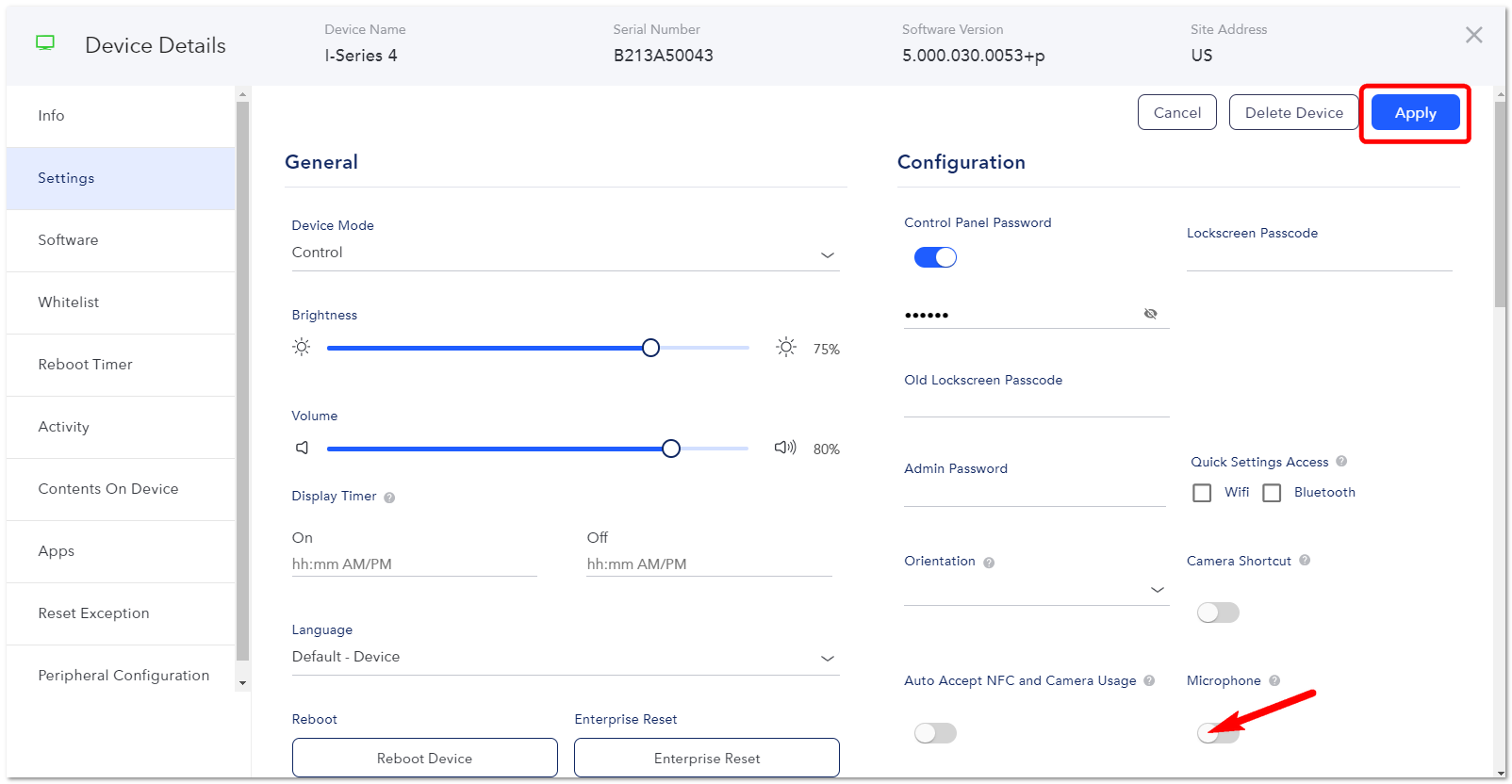This screenshot has width=1512, height=784.
Task: Click the low volume speaker icon
Action: [303, 448]
